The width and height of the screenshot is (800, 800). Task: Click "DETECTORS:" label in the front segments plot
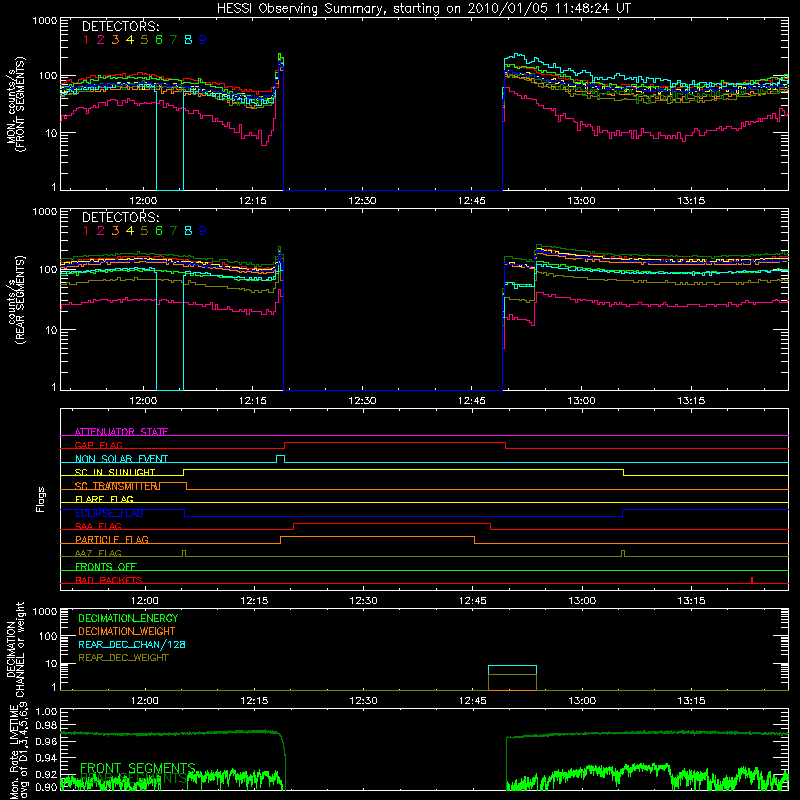pyautogui.click(x=120, y=27)
